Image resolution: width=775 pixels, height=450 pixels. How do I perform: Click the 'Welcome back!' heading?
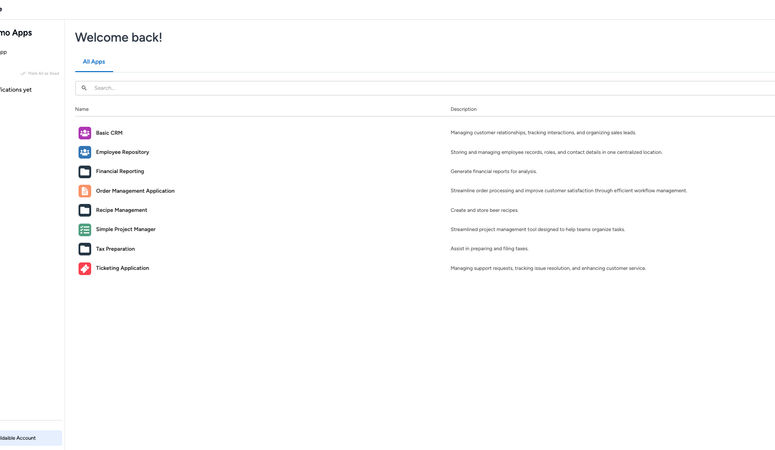tap(119, 38)
